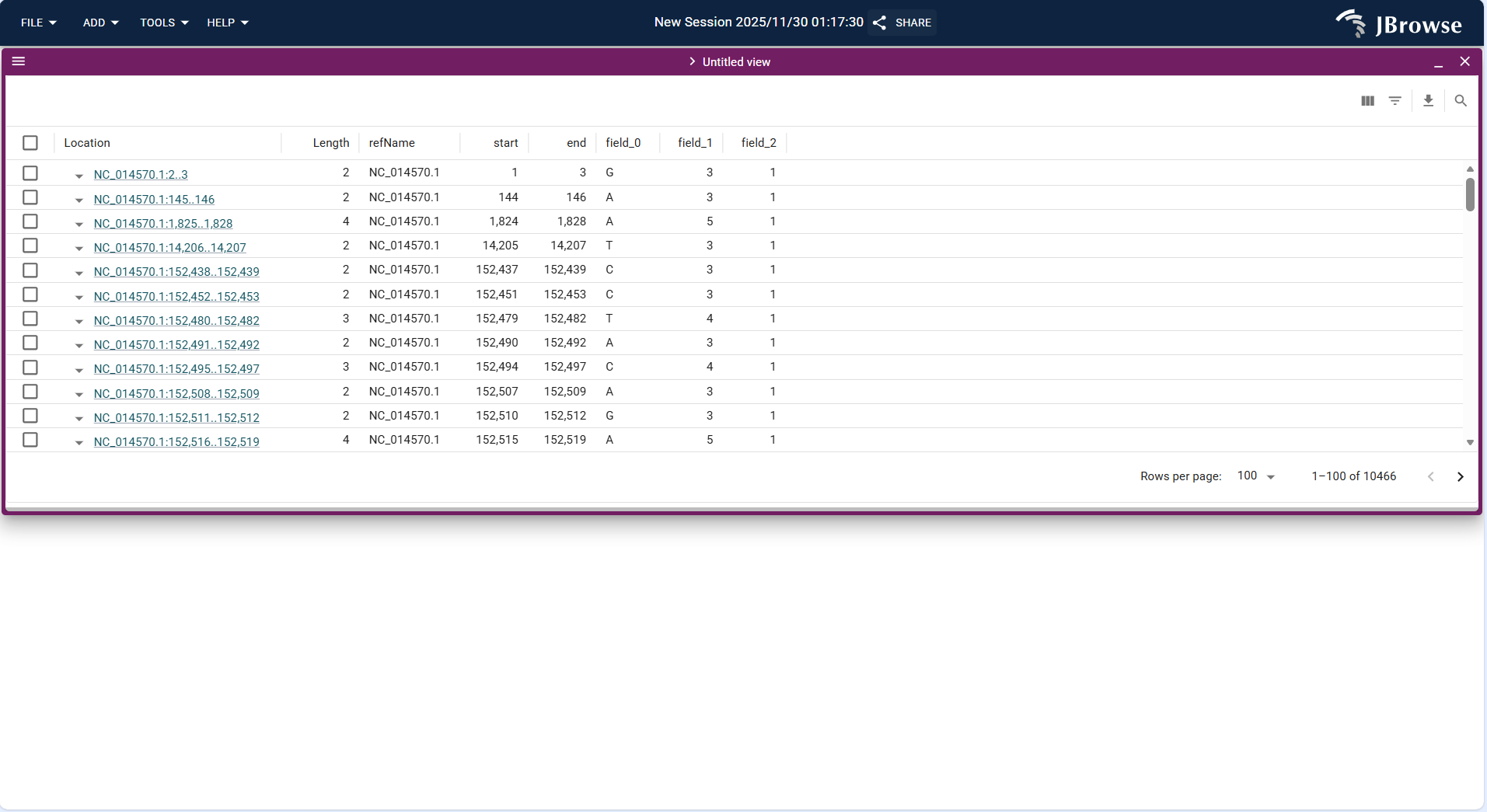Expand details for row NC_014570.1:145..146
Image resolution: width=1487 pixels, height=812 pixels.
click(79, 200)
